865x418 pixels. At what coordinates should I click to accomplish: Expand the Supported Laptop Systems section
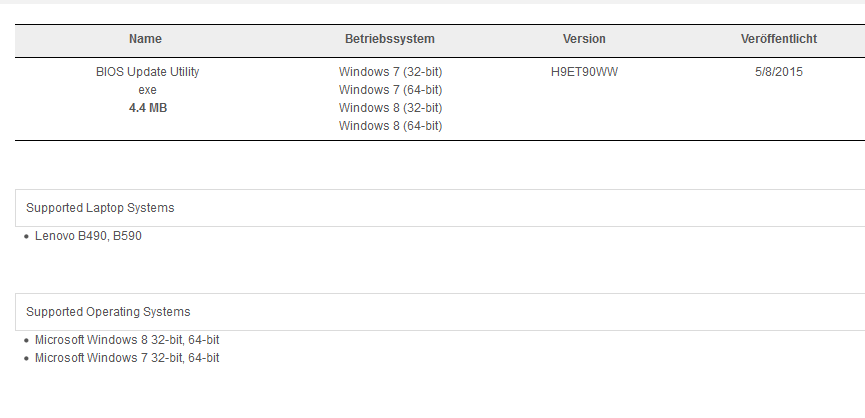click(100, 208)
